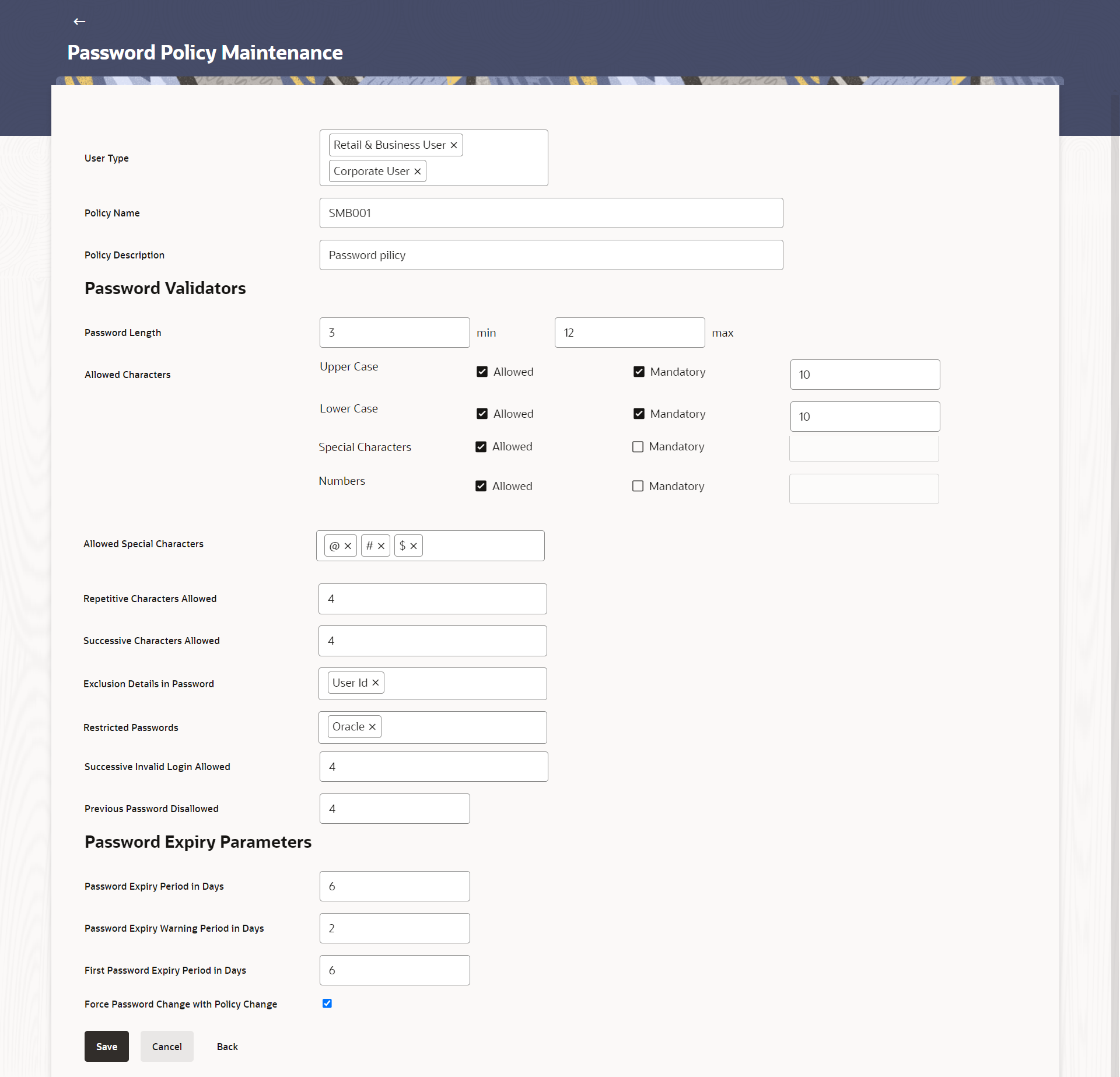Screen dimensions: 1120x1077
Task: Uncheck Upper Case Allowed checkbox
Action: point(482,372)
